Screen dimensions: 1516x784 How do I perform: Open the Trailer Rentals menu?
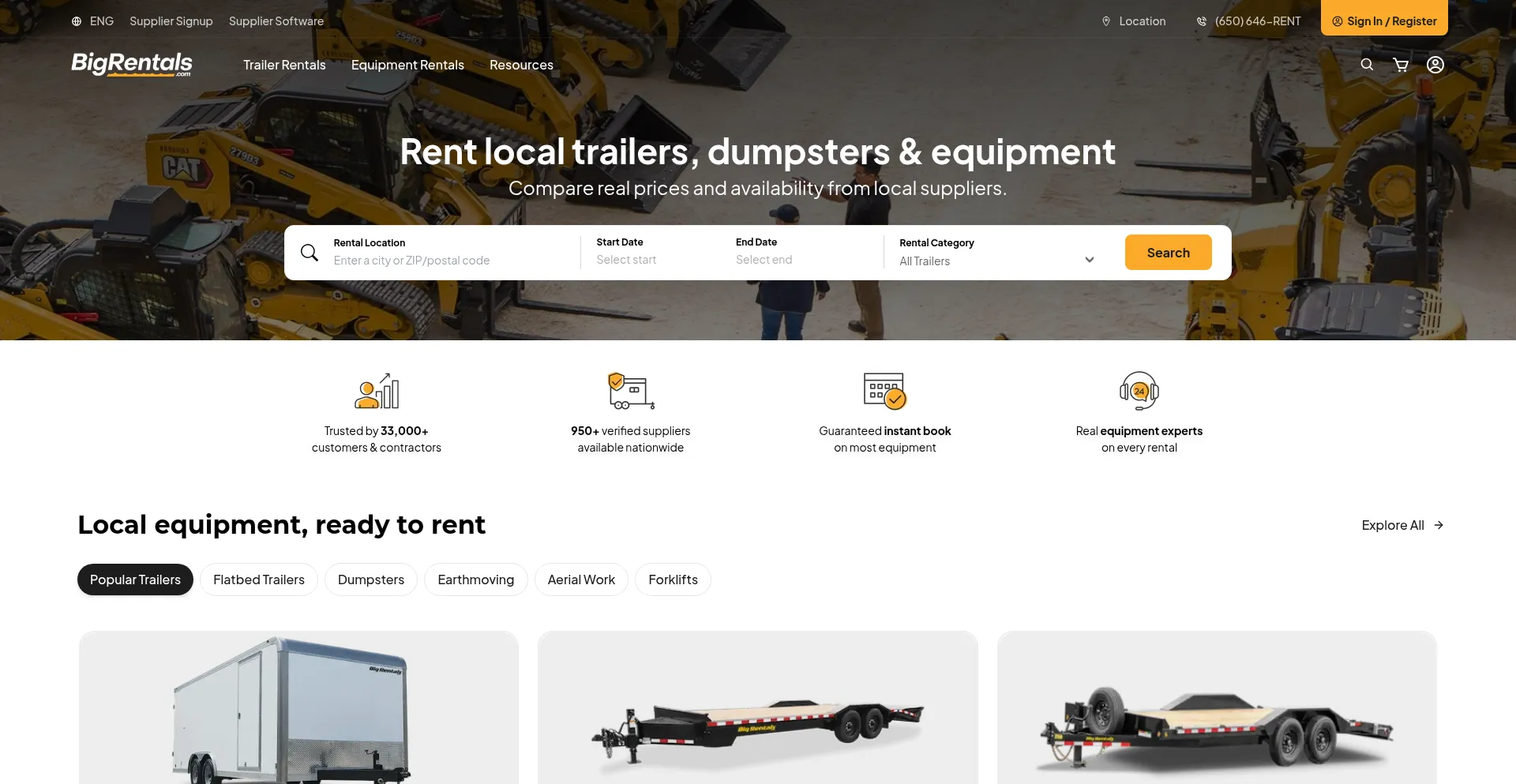tap(284, 65)
